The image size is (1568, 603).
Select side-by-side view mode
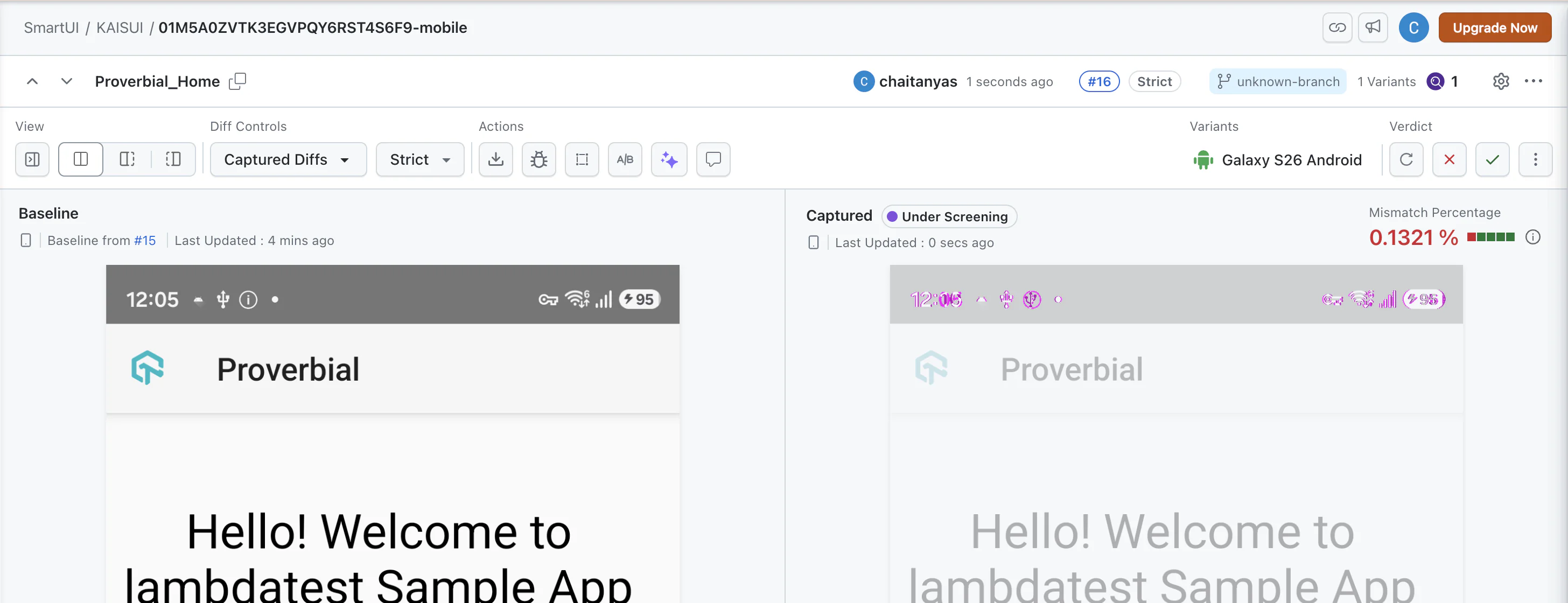tap(81, 159)
